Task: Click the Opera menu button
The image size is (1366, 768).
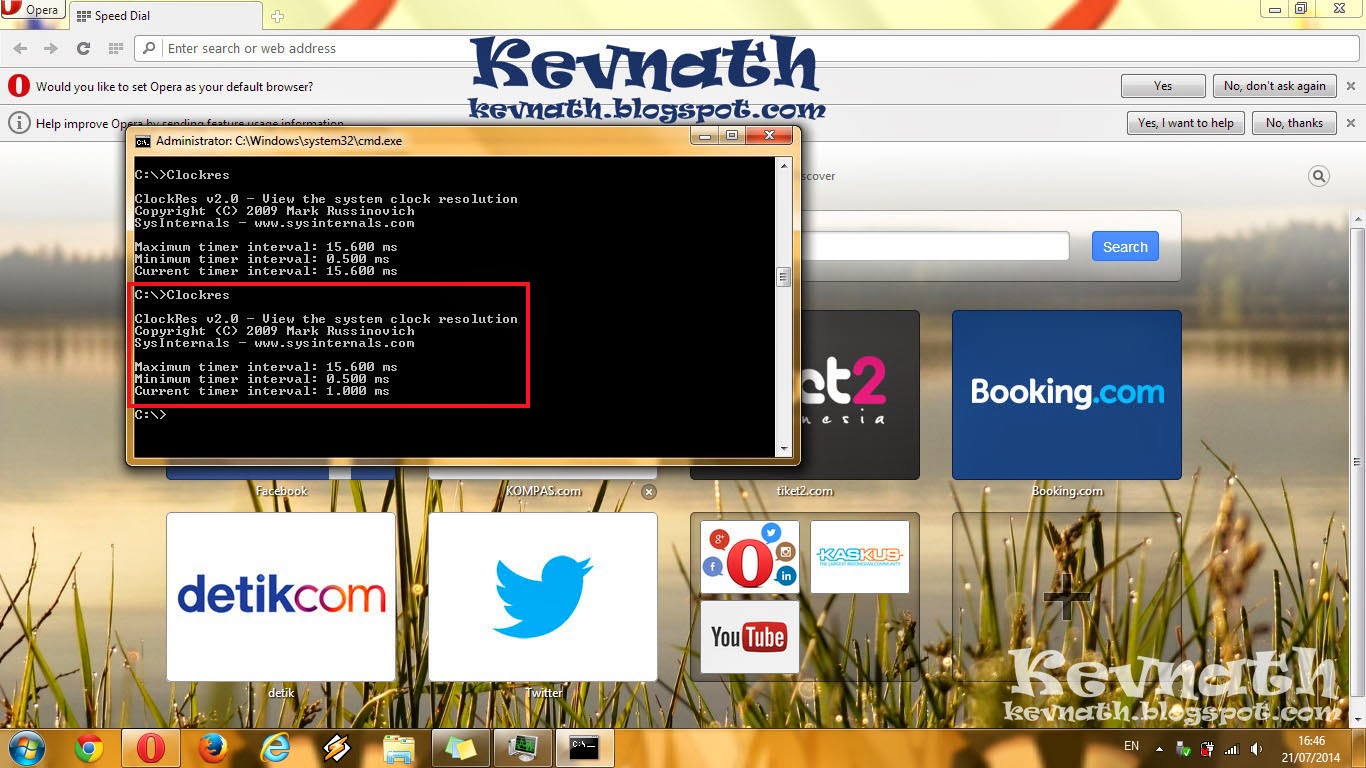Action: click(x=32, y=11)
